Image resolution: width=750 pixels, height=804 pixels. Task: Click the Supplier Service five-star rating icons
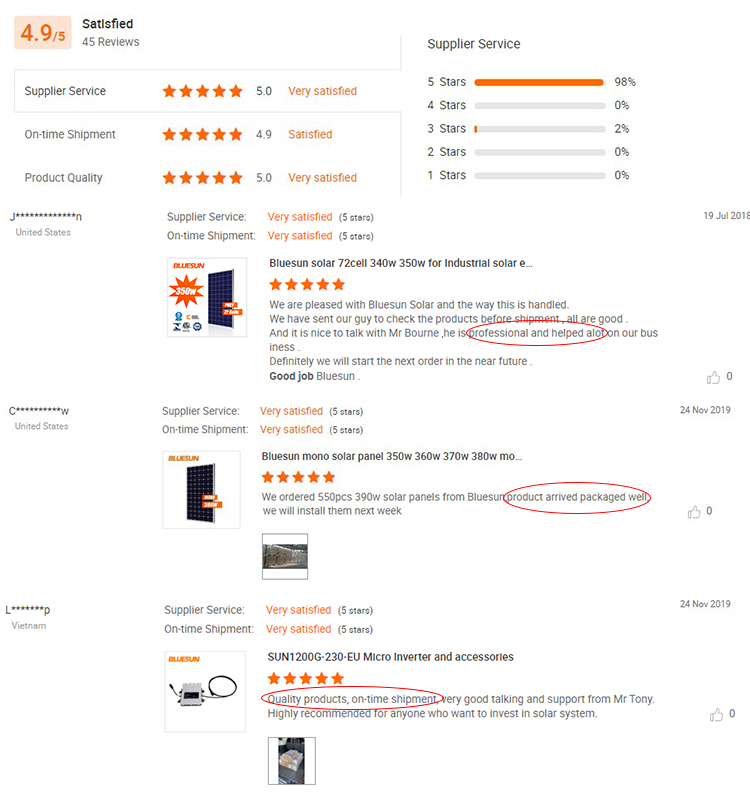202,91
